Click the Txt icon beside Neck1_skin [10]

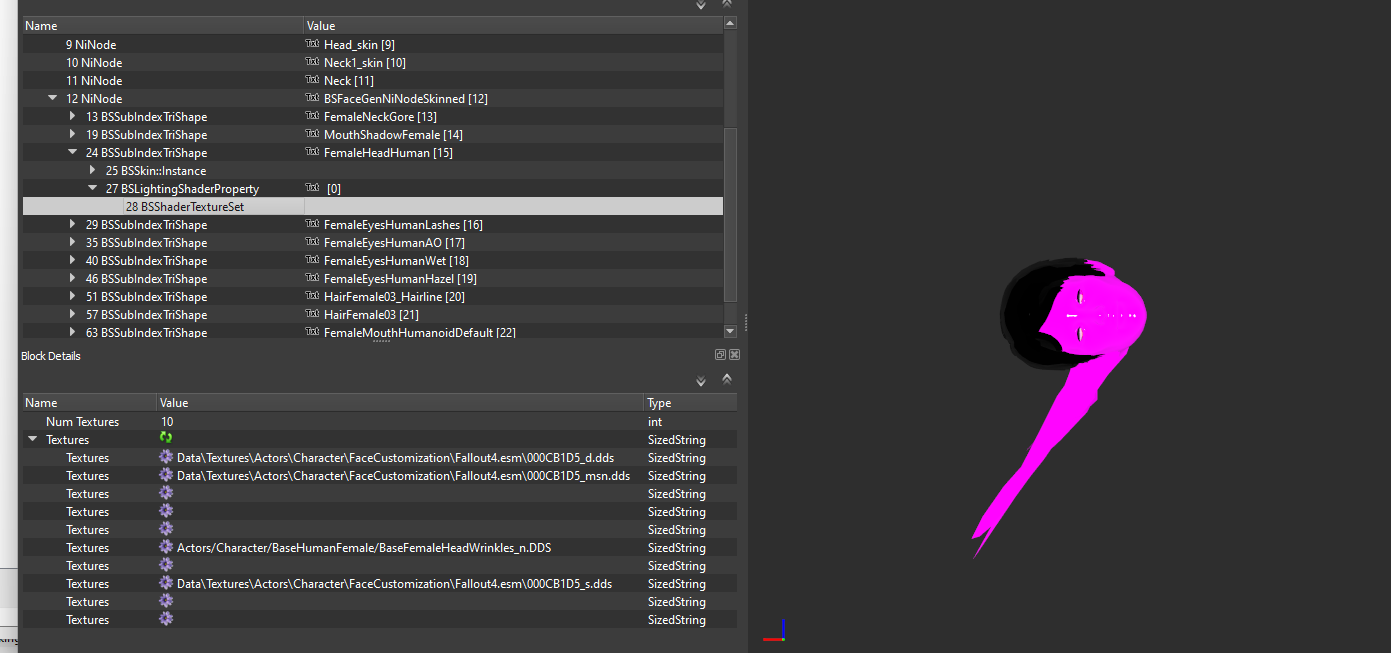[312, 62]
